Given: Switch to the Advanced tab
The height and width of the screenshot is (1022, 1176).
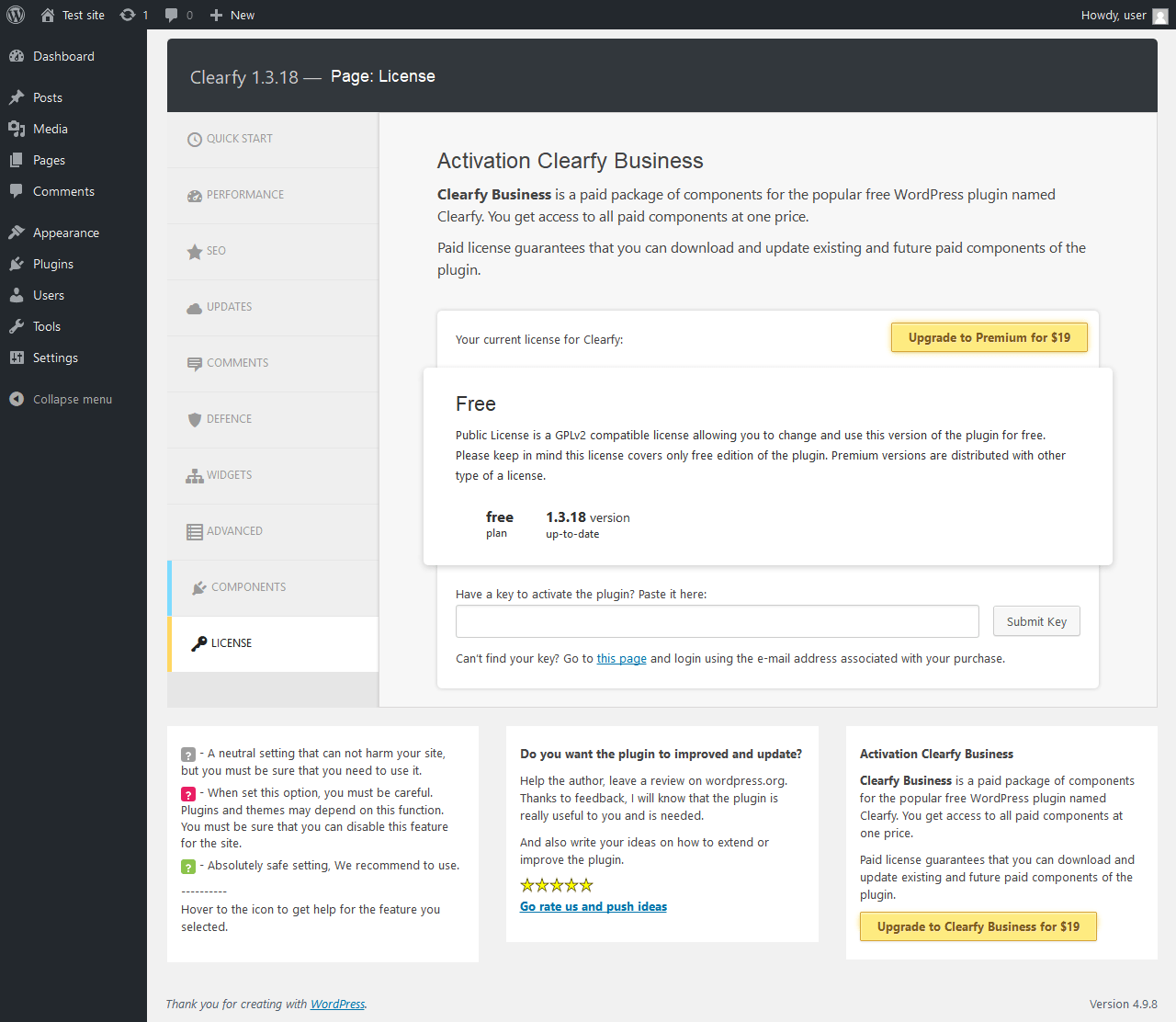Looking at the screenshot, I should (x=273, y=532).
